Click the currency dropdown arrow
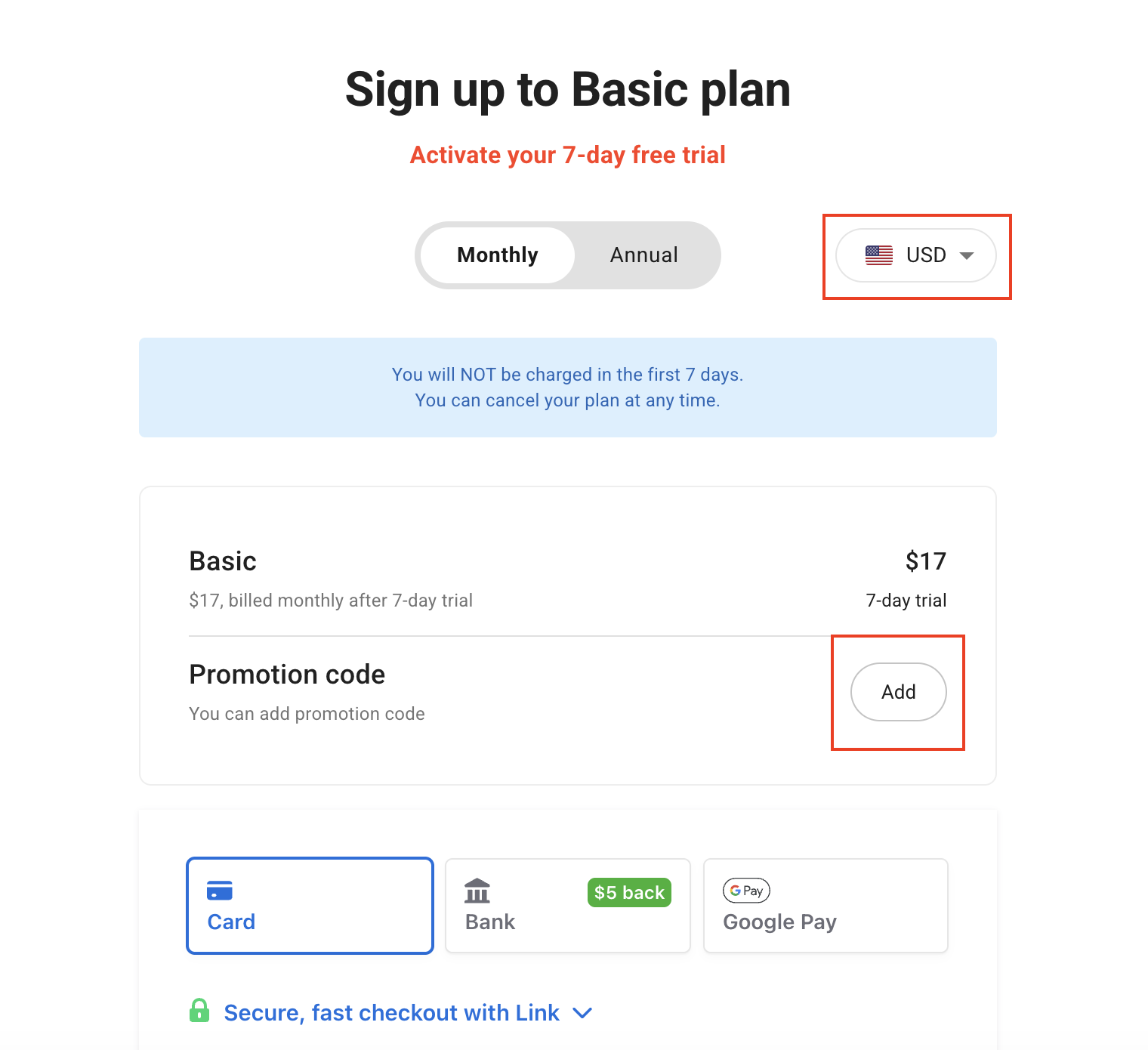This screenshot has width=1148, height=1050. (x=966, y=256)
